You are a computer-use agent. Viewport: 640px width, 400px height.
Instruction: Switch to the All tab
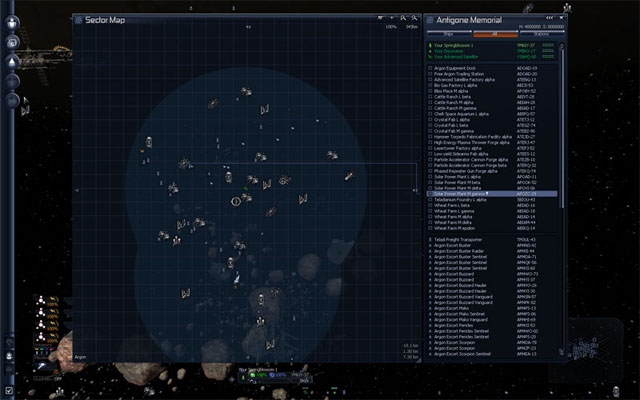(495, 34)
